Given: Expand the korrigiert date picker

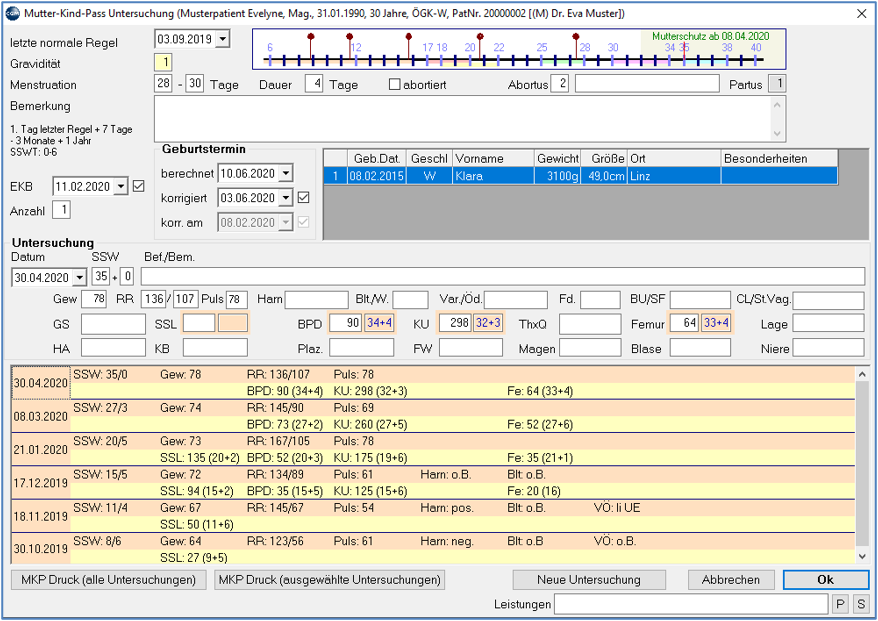Looking at the screenshot, I should tap(286, 198).
